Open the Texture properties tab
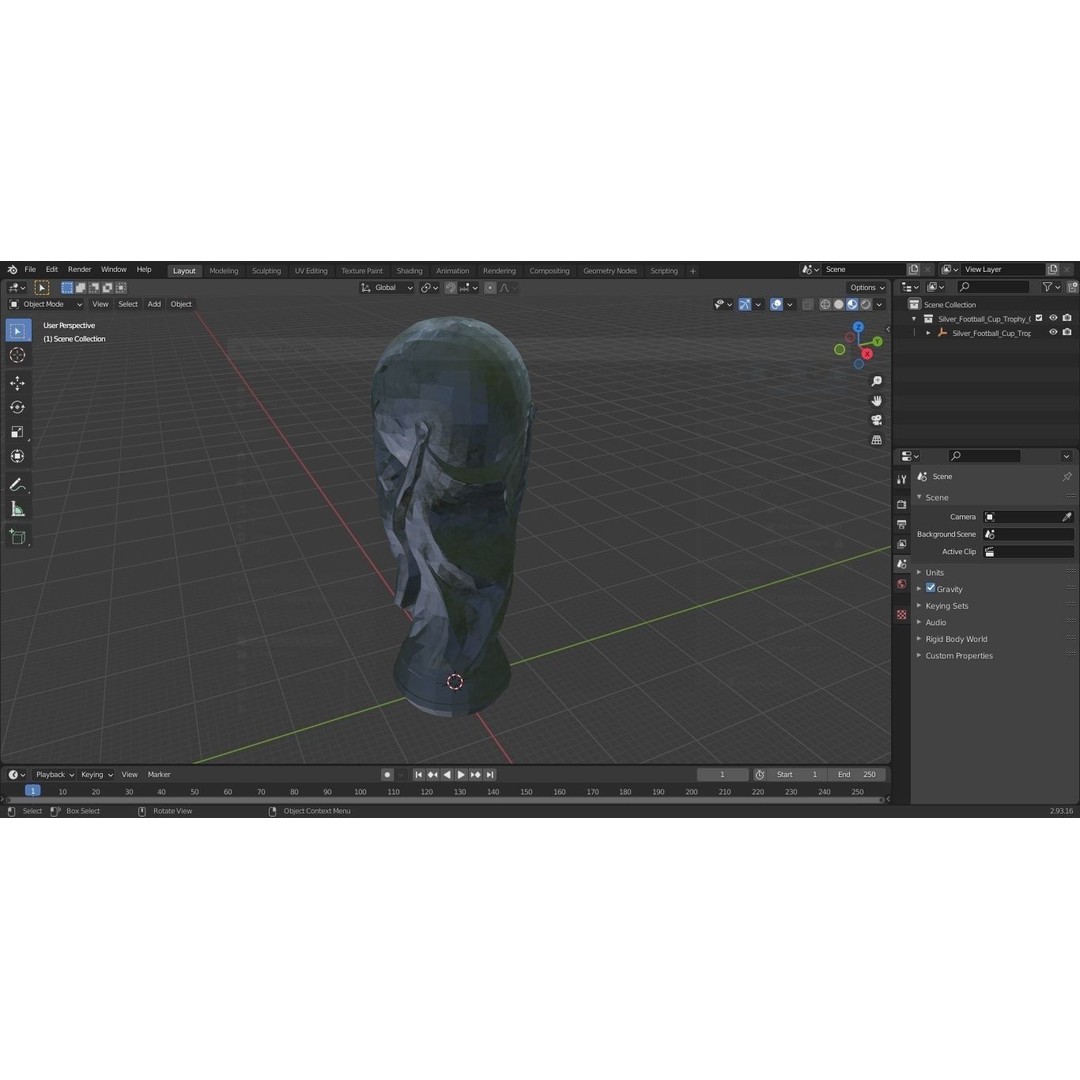The width and height of the screenshot is (1080, 1080). pyautogui.click(x=902, y=614)
